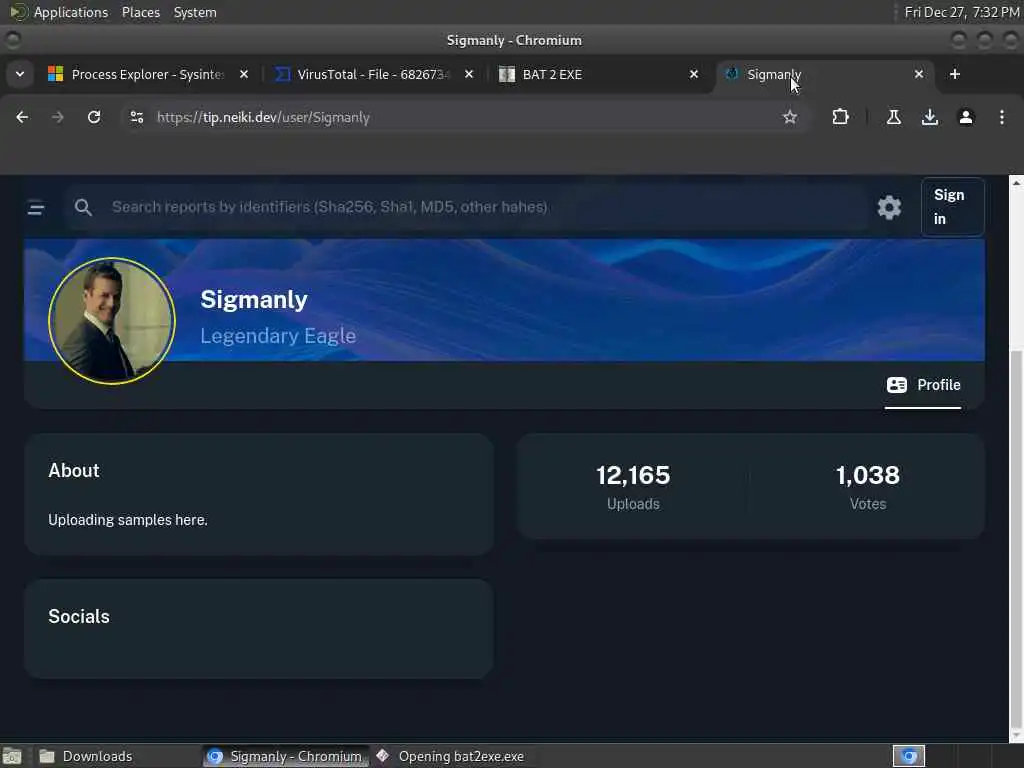The height and width of the screenshot is (768, 1024).
Task: Open the gear settings icon
Action: (889, 208)
